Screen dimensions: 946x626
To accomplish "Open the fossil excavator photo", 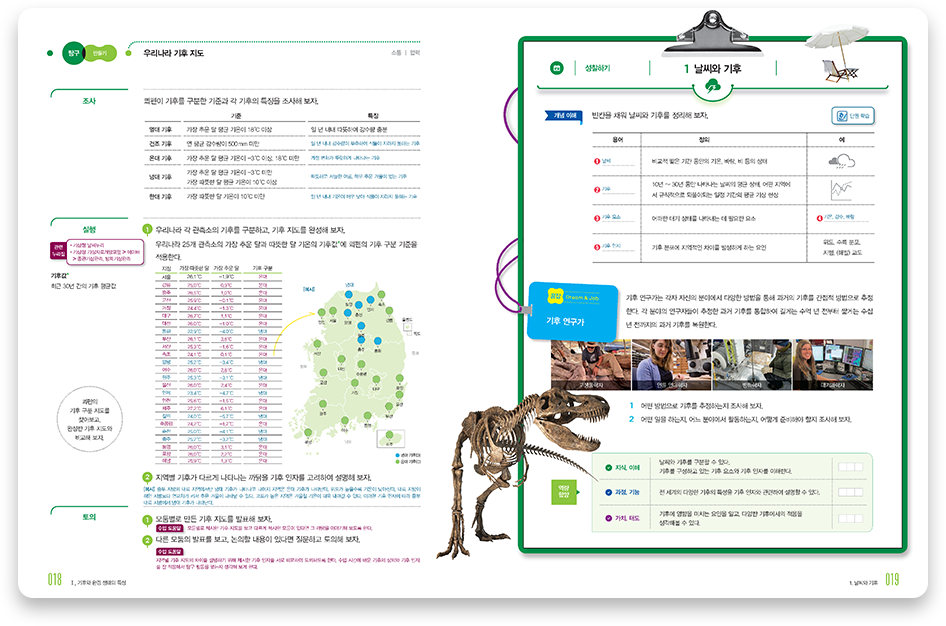I will pyautogui.click(x=591, y=364).
